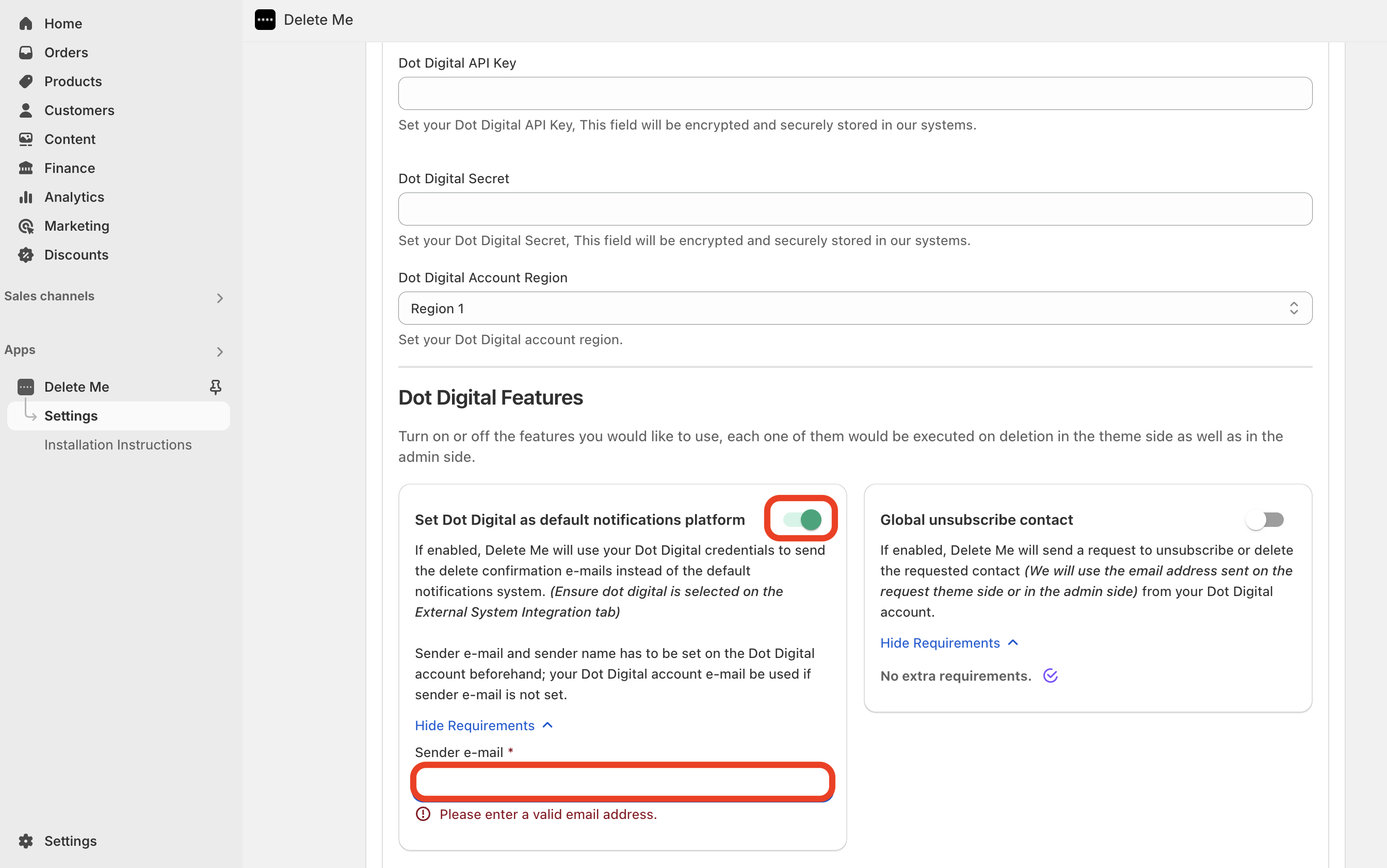Click the Content media icon
This screenshot has width=1387, height=868.
(x=26, y=139)
